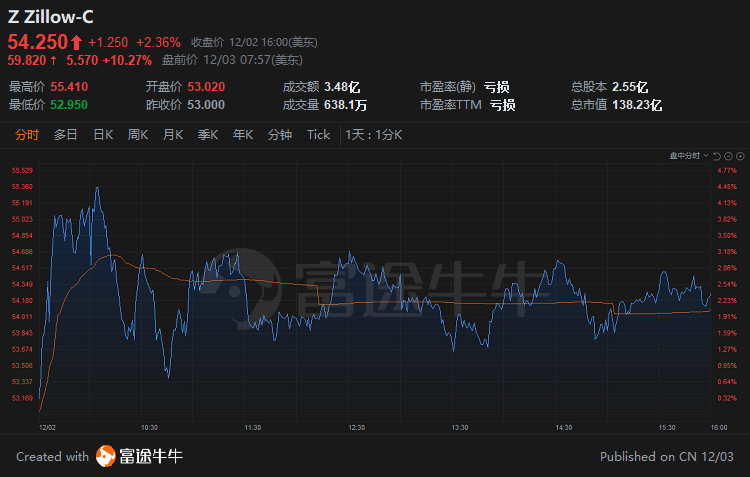Click the 0.32% percent axis label
Viewport: 750px width, 477px height.
pos(727,398)
